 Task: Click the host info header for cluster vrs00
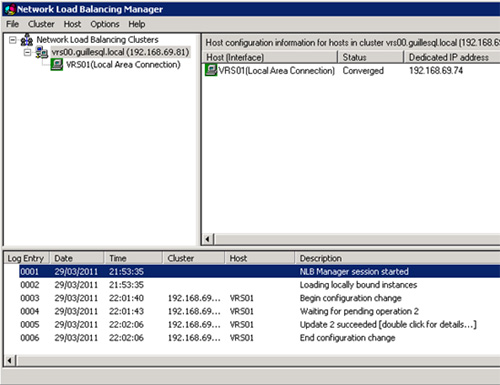pos(352,43)
